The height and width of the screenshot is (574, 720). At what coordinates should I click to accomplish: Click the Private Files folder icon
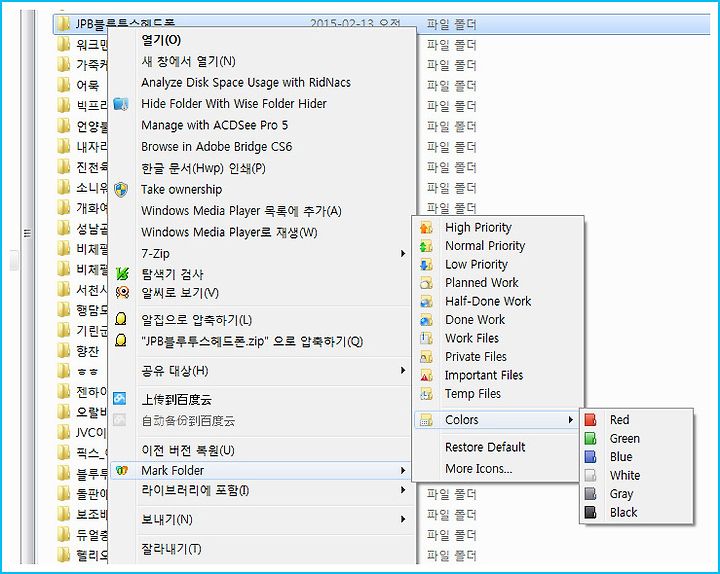click(426, 357)
